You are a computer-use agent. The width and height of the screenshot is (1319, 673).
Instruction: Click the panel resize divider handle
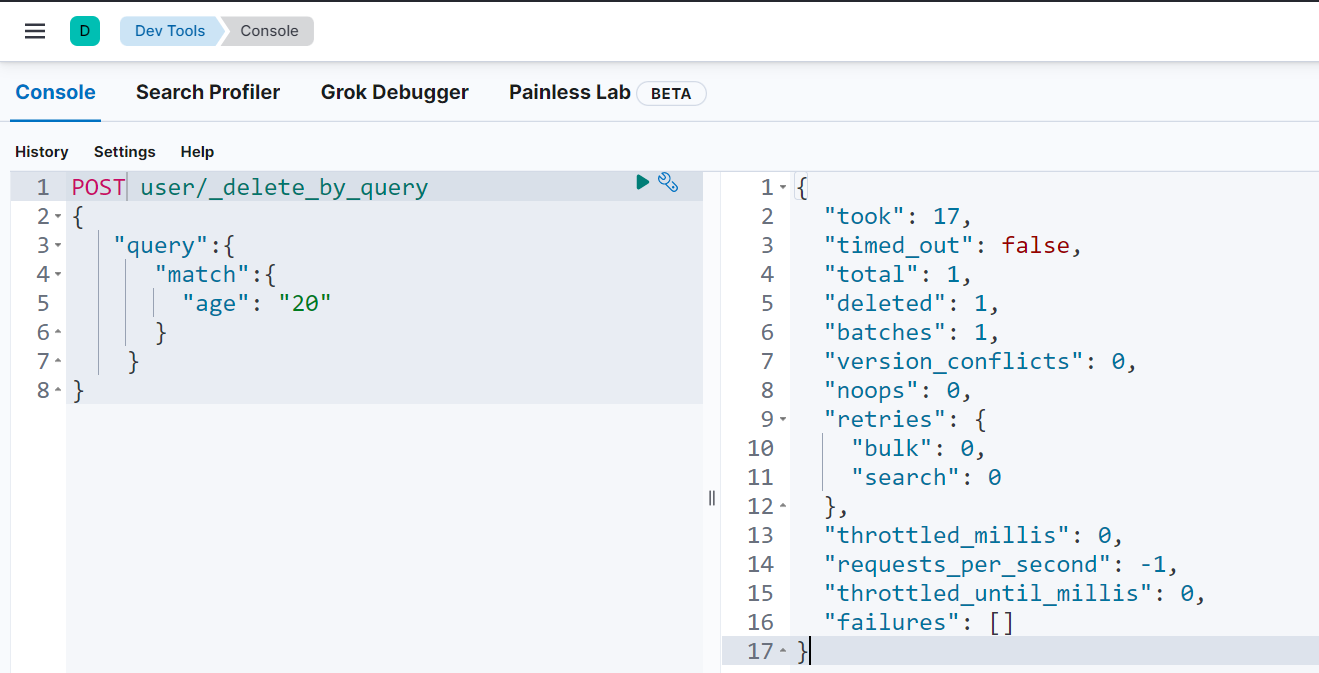click(712, 498)
